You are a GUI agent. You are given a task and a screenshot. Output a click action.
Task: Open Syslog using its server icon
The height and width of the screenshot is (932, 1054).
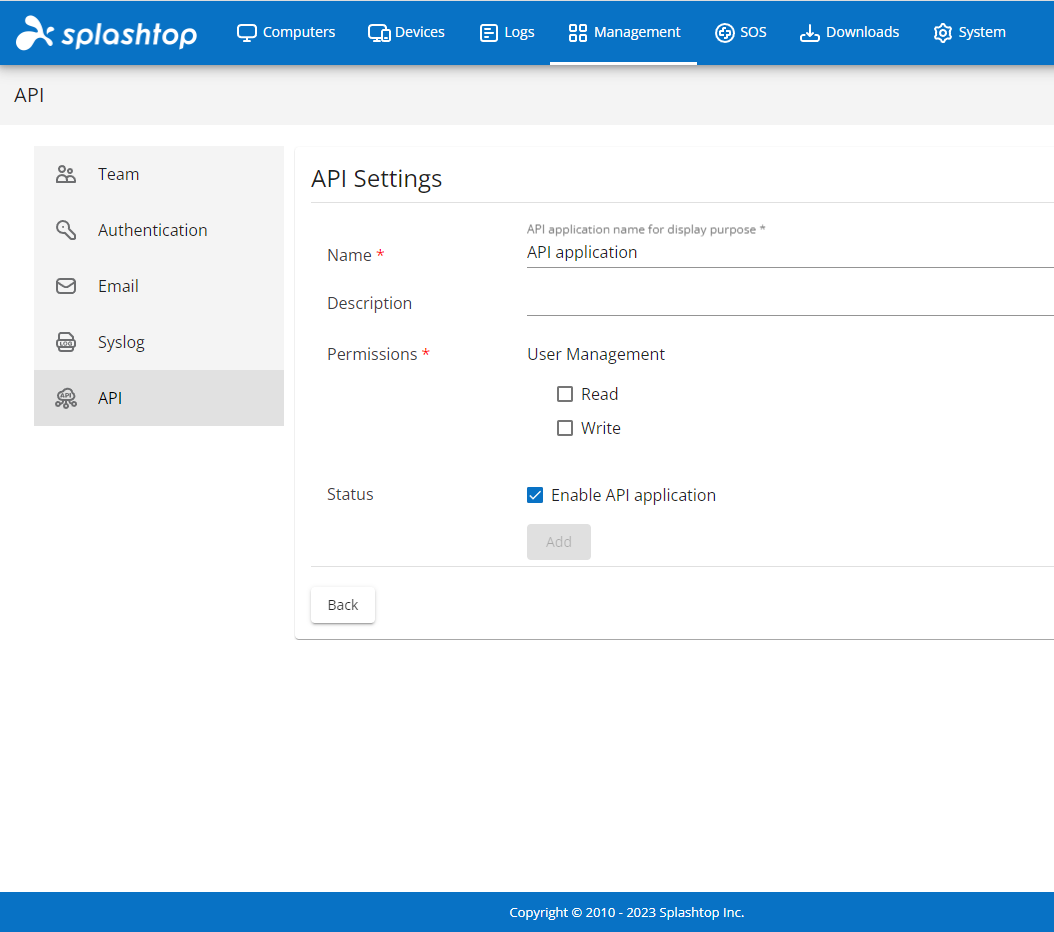click(65, 341)
